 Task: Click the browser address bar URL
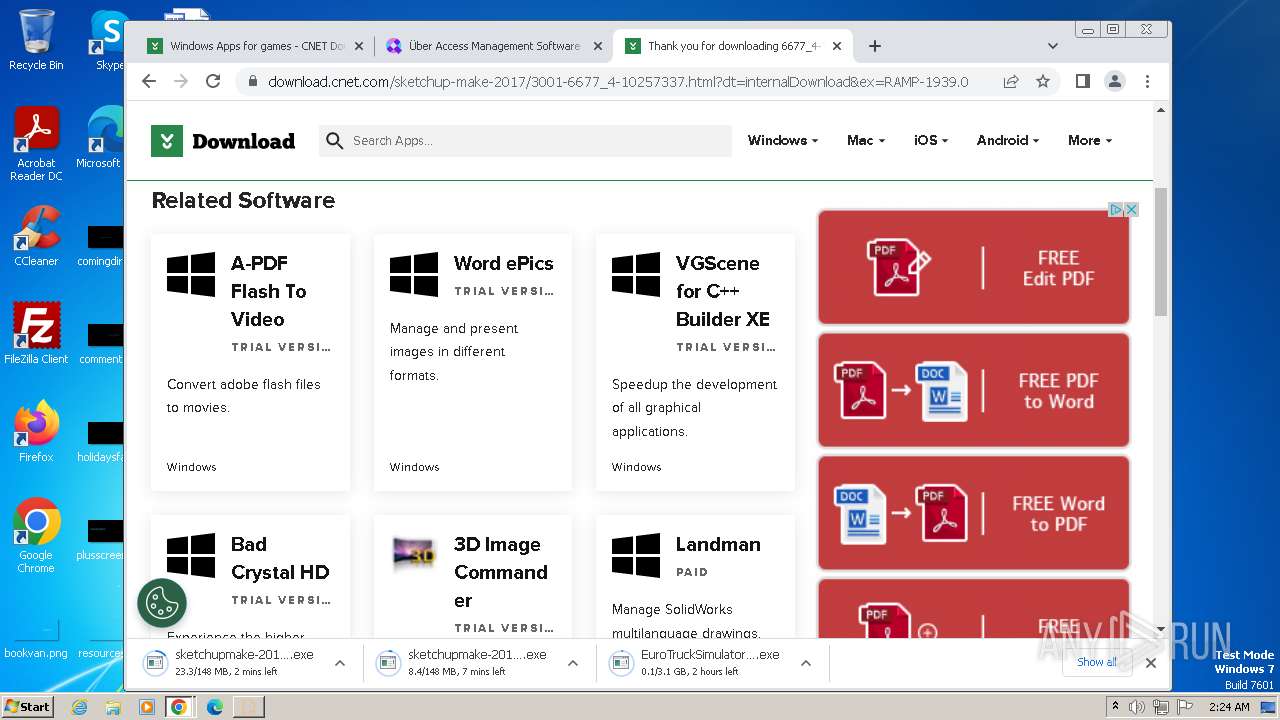tap(618, 82)
